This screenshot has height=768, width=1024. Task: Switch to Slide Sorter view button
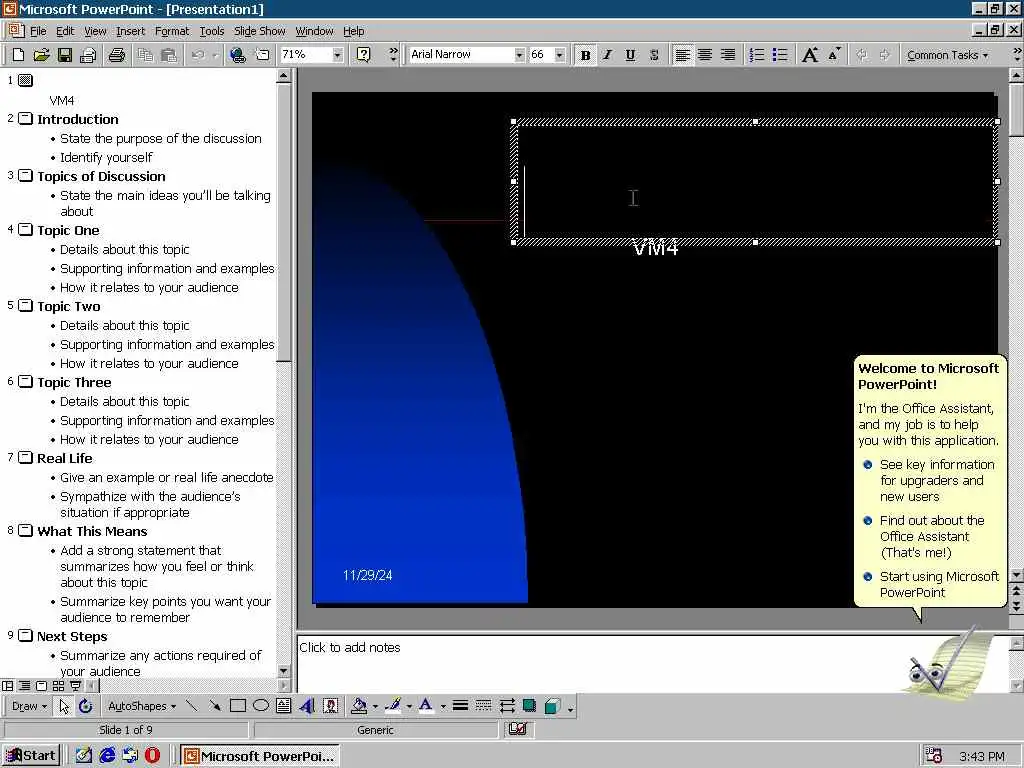coord(58,686)
